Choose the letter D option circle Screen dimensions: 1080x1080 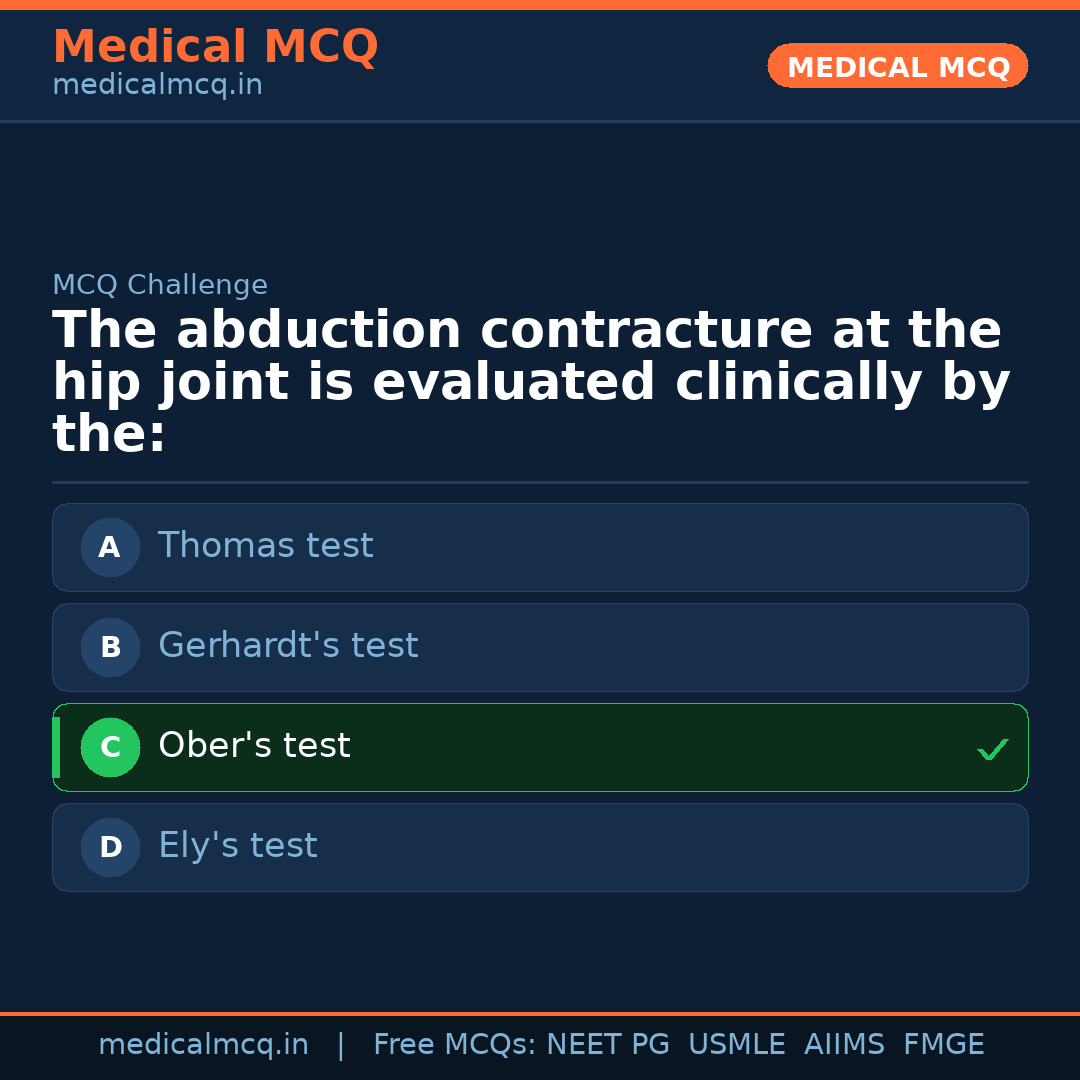click(110, 847)
